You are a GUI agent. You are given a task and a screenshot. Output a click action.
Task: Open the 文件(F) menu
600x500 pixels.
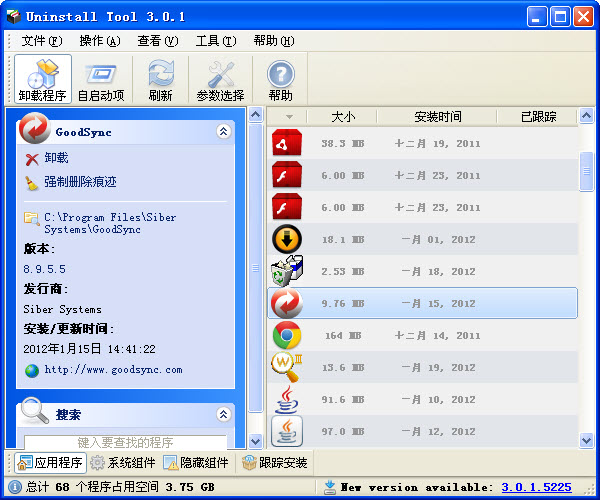coord(42,41)
